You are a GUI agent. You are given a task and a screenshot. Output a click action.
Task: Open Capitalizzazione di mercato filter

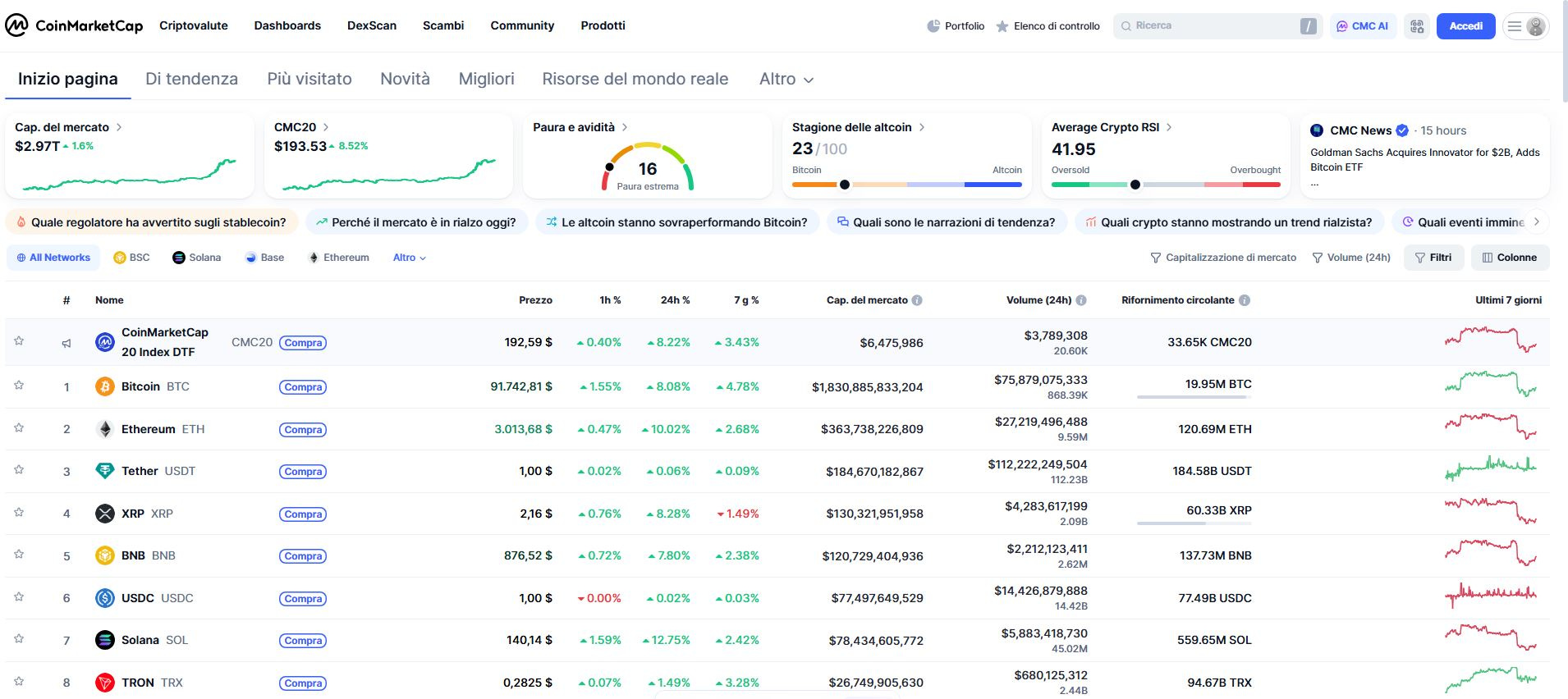[1223, 258]
